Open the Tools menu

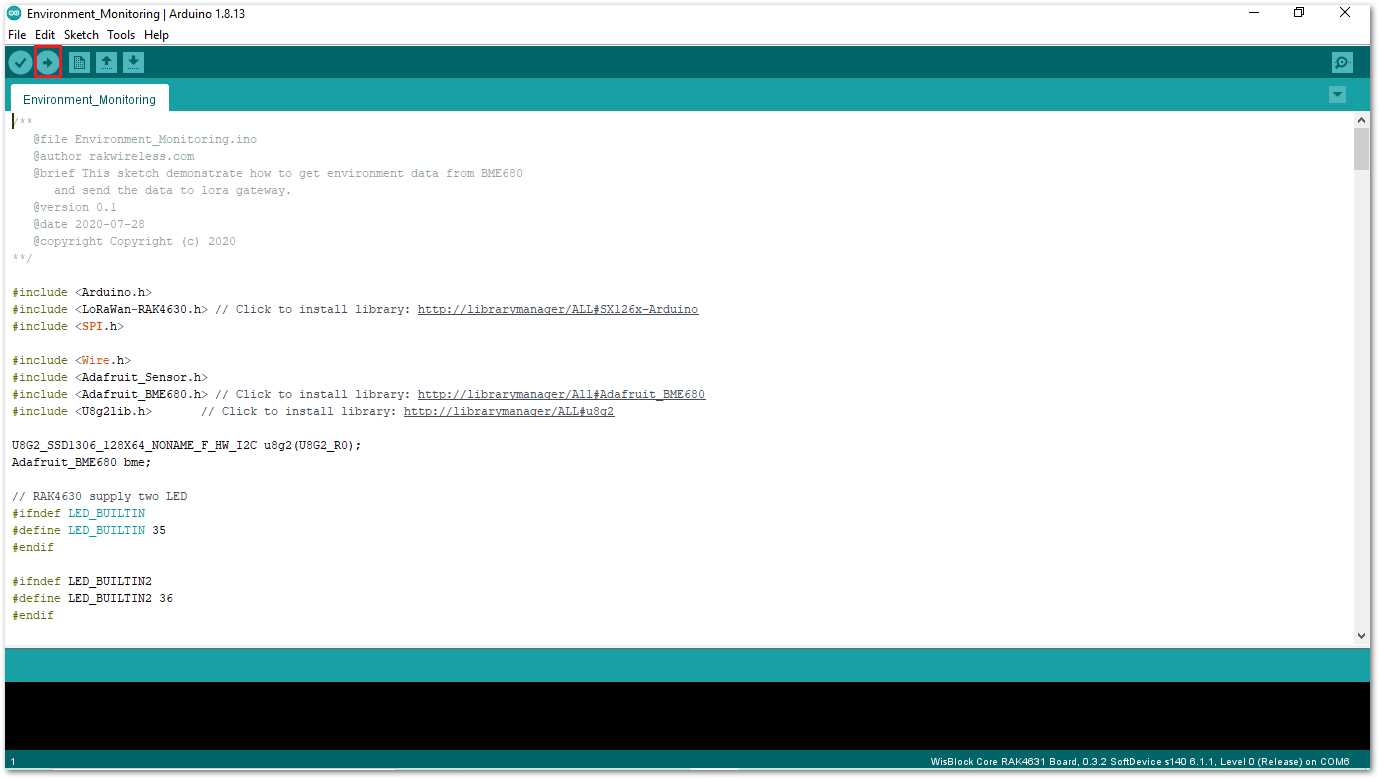tap(121, 35)
